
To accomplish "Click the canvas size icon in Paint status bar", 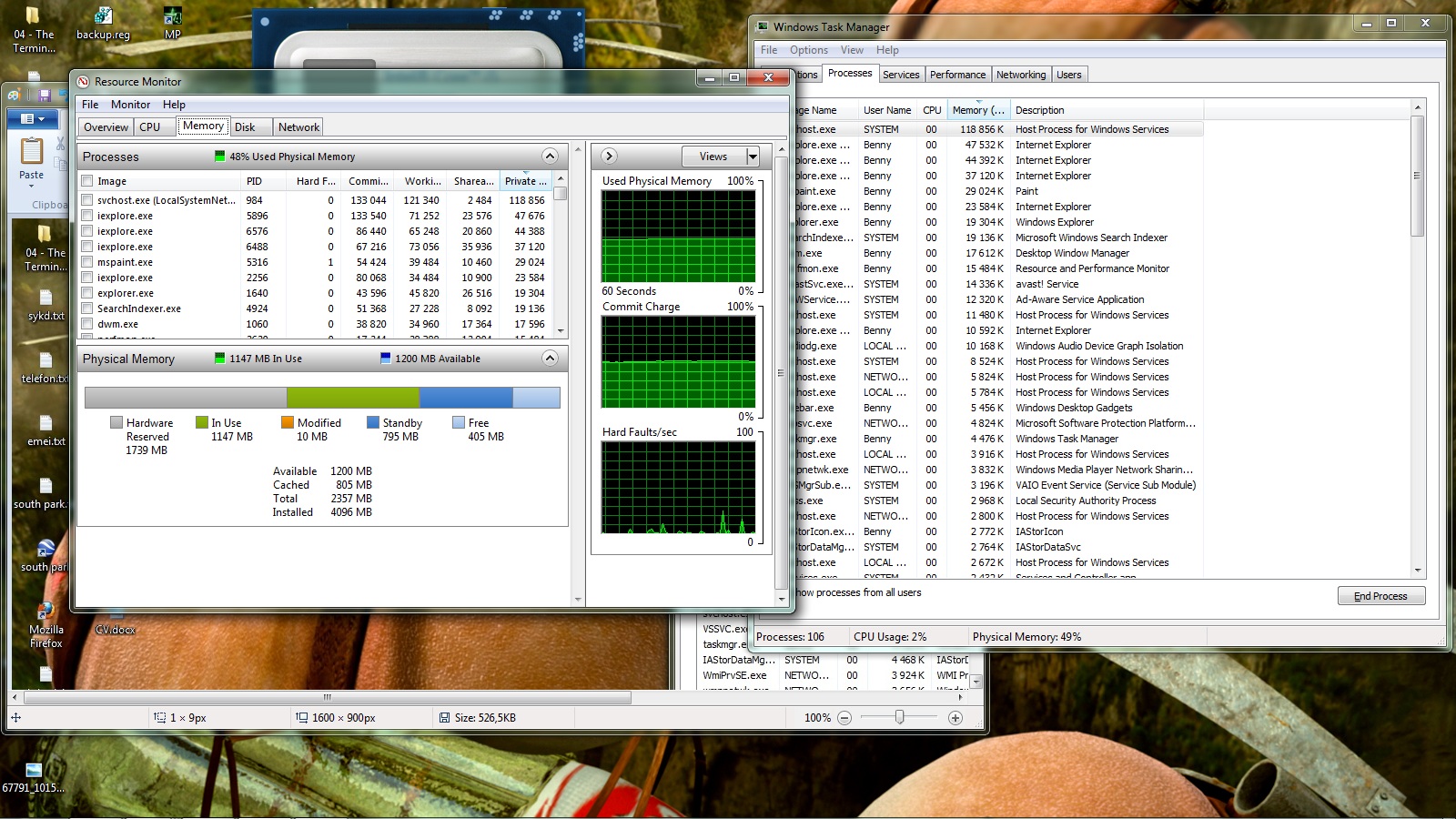I will tap(302, 718).
